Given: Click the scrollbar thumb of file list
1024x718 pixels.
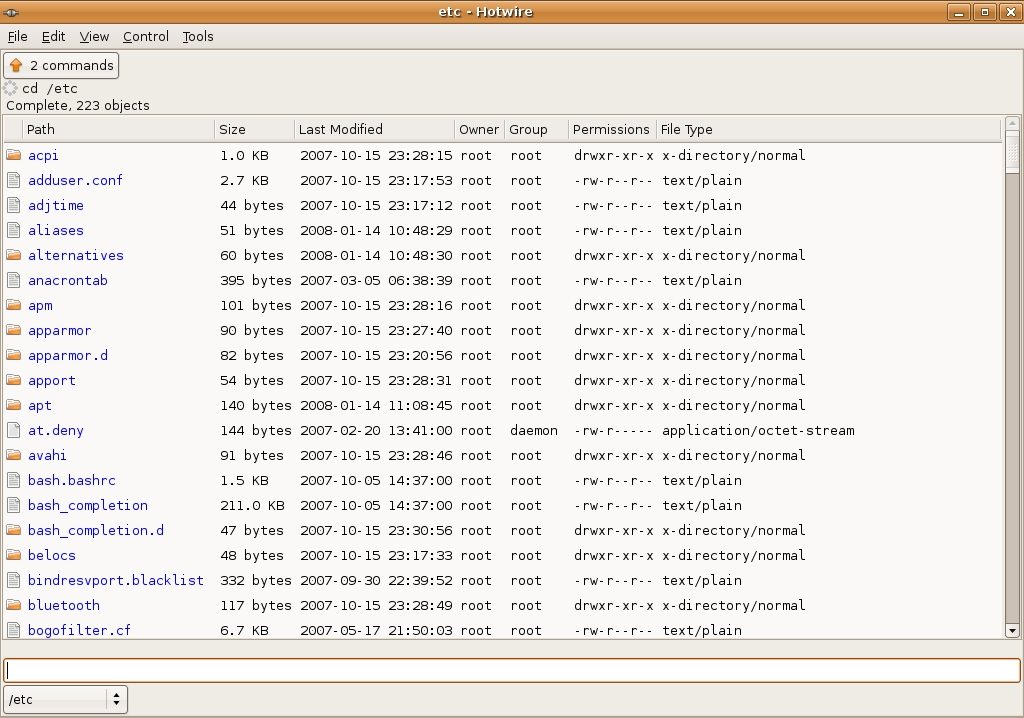Looking at the screenshot, I should pyautogui.click(x=1012, y=152).
